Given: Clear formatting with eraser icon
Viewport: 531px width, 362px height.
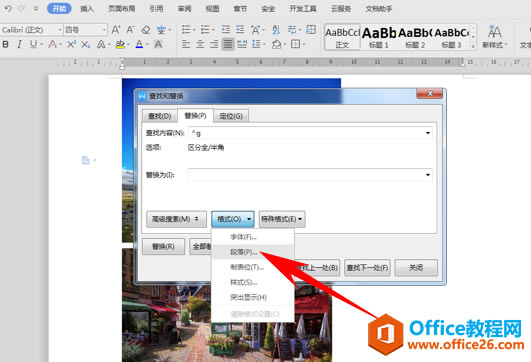Looking at the screenshot, I should click(x=146, y=30).
